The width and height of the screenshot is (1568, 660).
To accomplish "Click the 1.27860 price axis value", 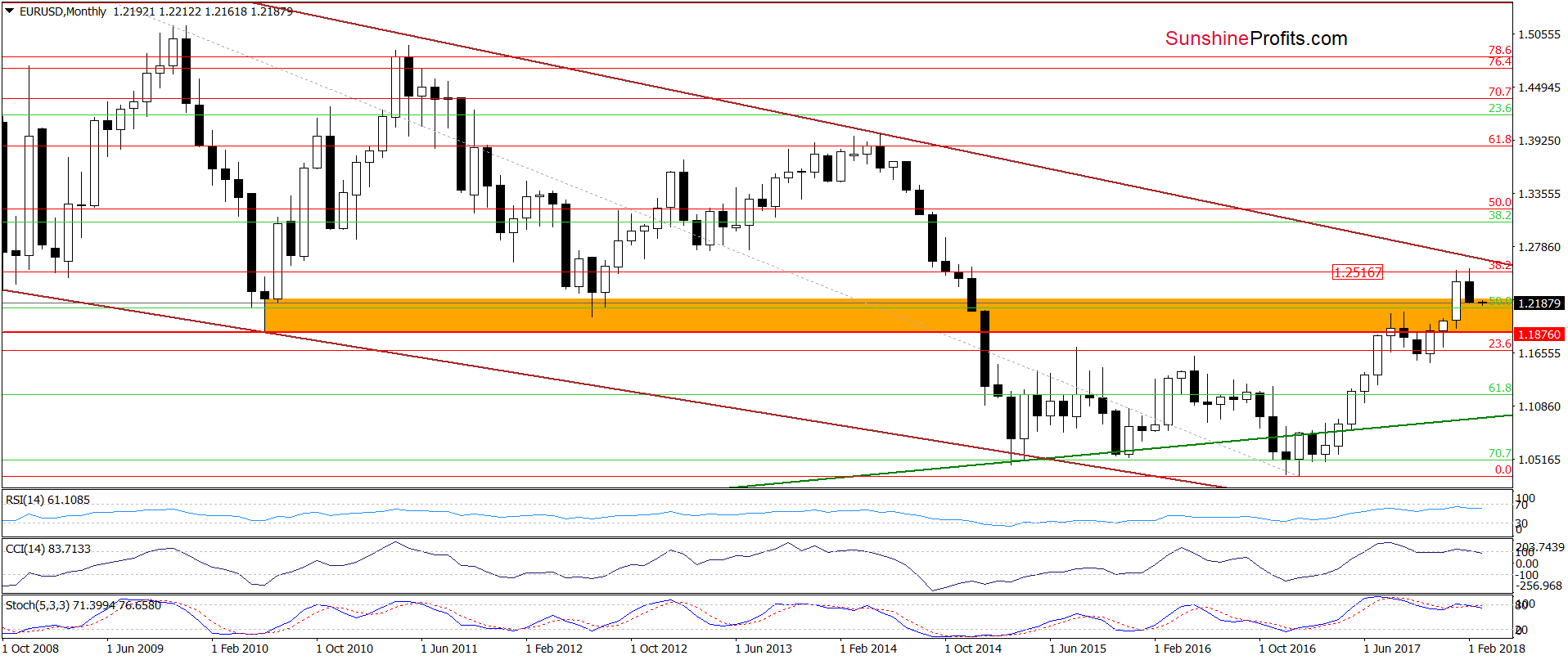I will point(1539,247).
